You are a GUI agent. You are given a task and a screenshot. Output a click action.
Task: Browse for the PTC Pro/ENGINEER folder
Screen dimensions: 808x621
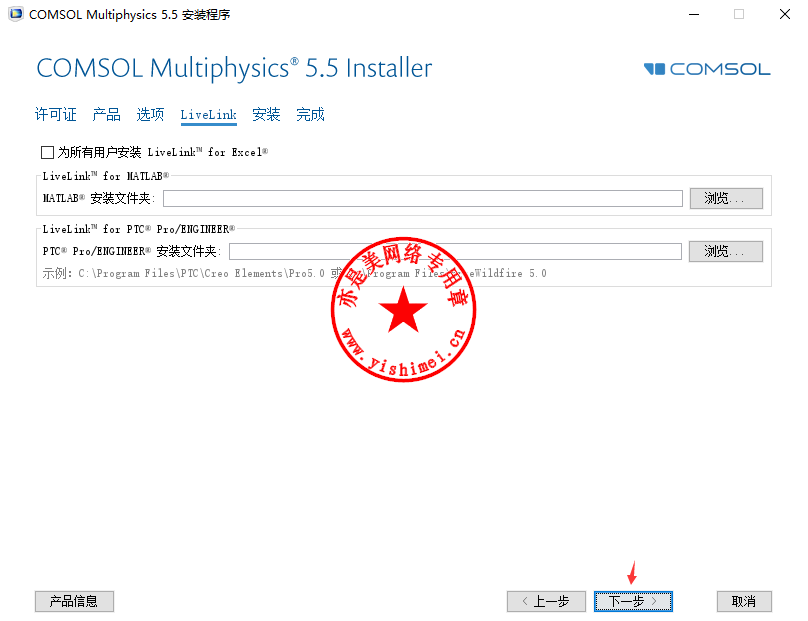pos(726,251)
